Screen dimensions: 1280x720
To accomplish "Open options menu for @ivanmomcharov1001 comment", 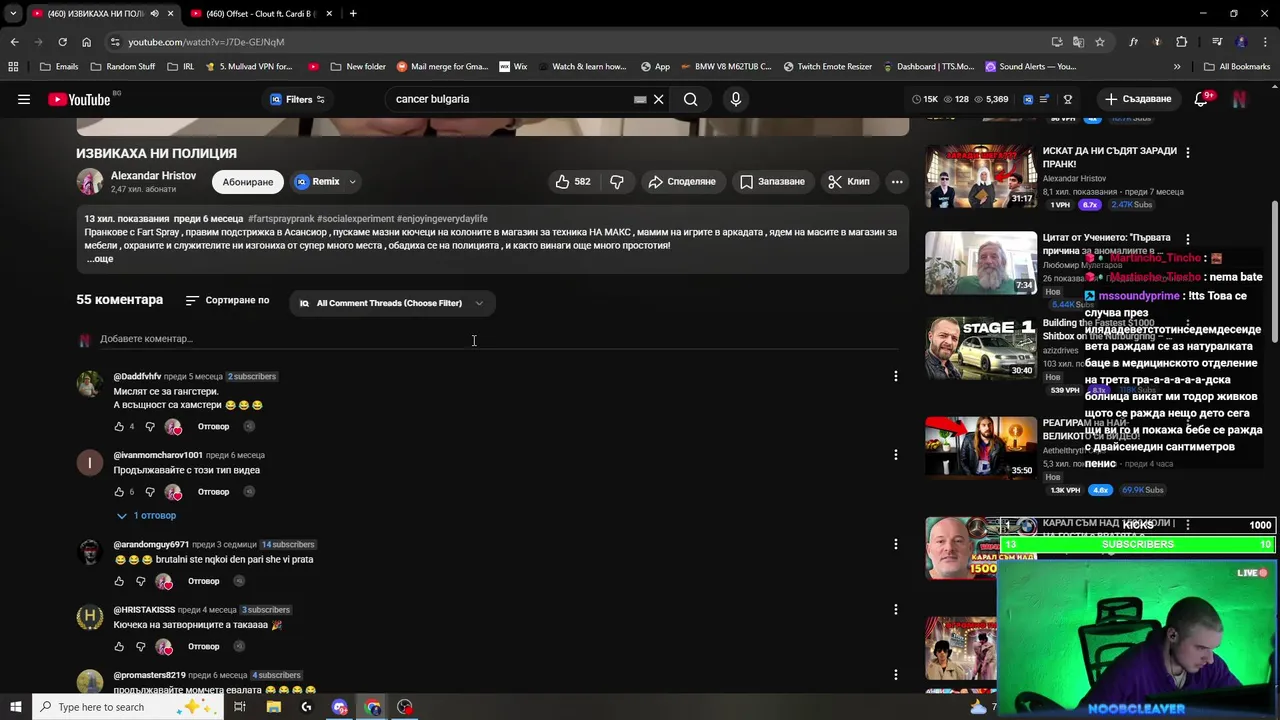I will (x=896, y=455).
